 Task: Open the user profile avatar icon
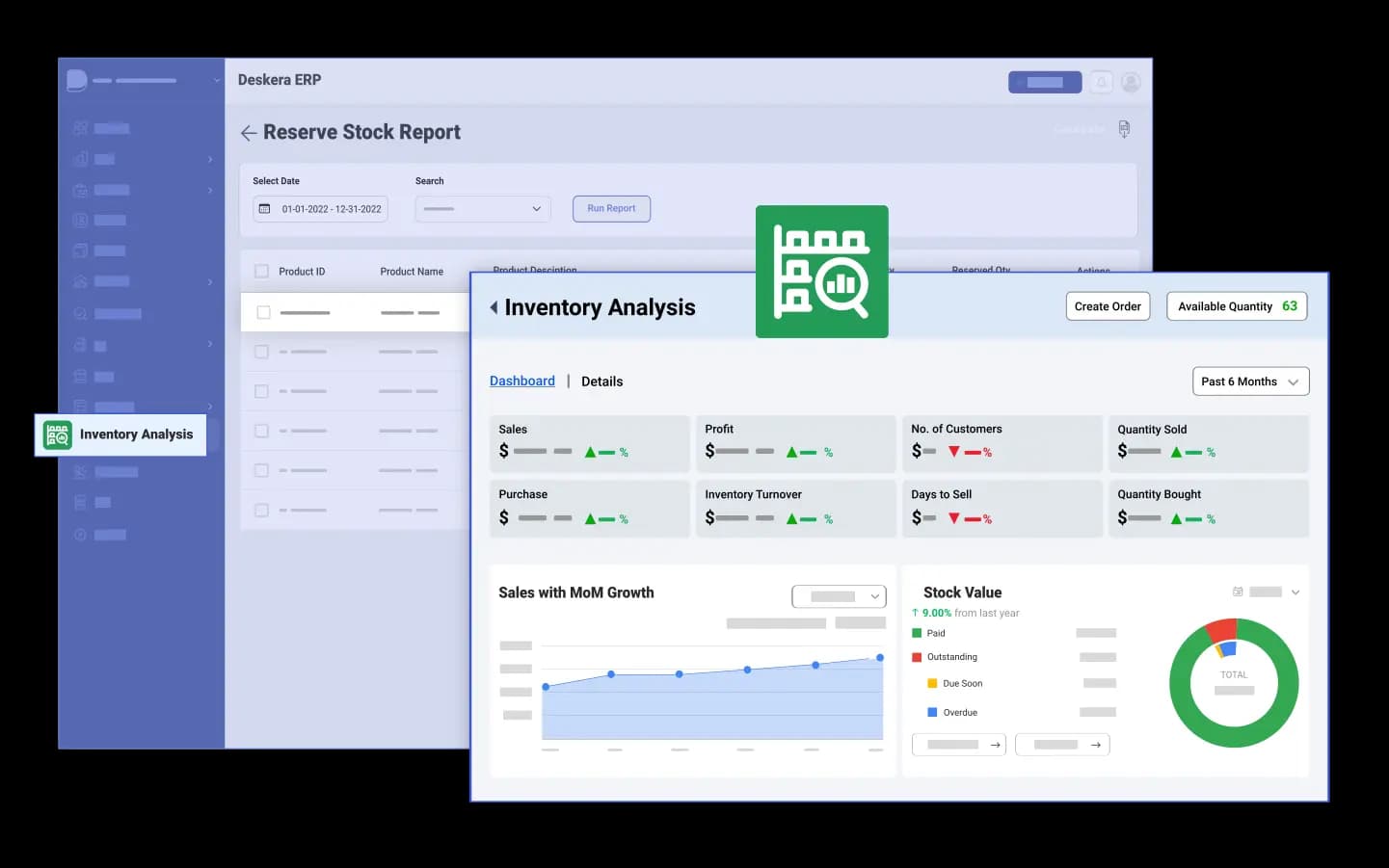(1131, 83)
